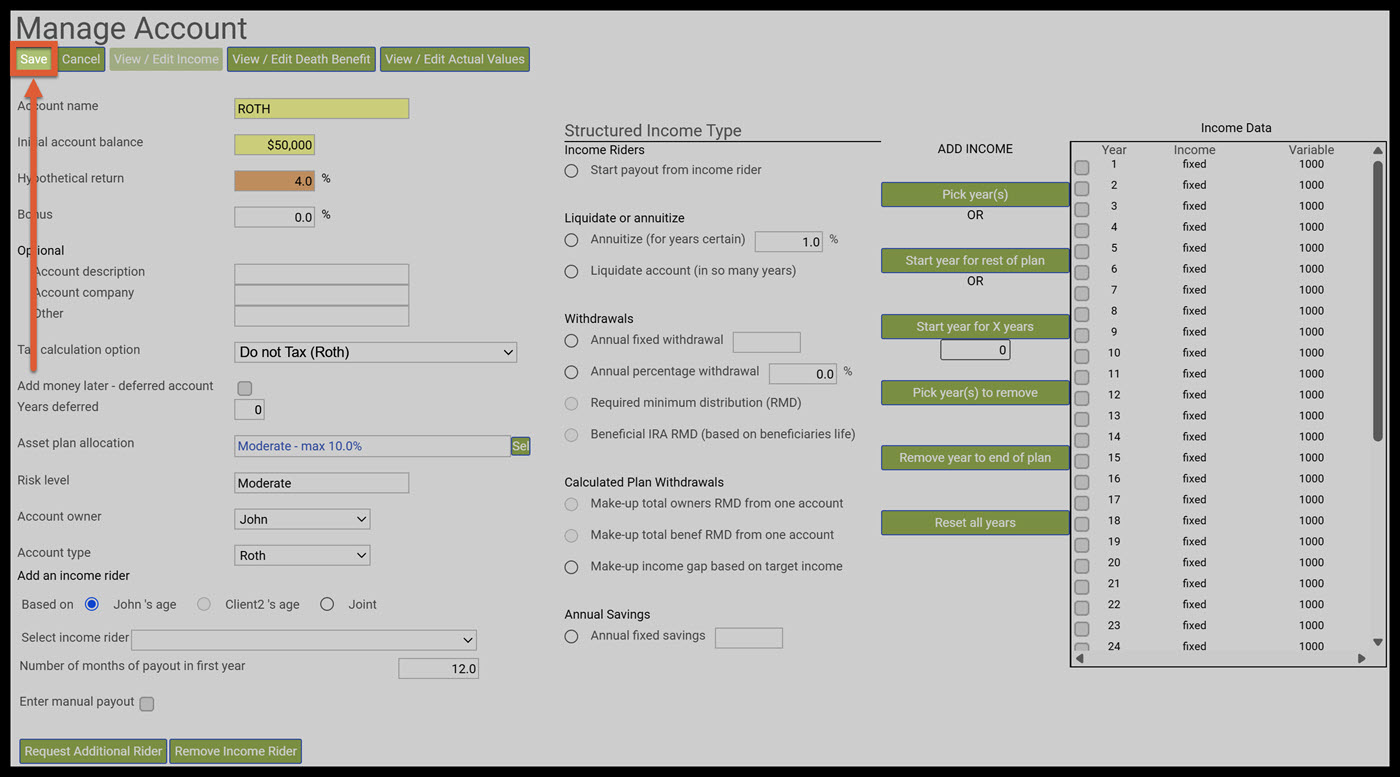Open the Account owner dropdown
This screenshot has width=1400, height=777.
tap(302, 519)
